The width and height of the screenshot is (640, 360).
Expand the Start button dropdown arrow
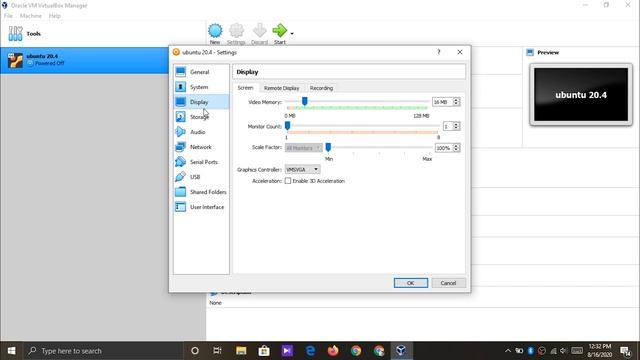click(x=291, y=33)
